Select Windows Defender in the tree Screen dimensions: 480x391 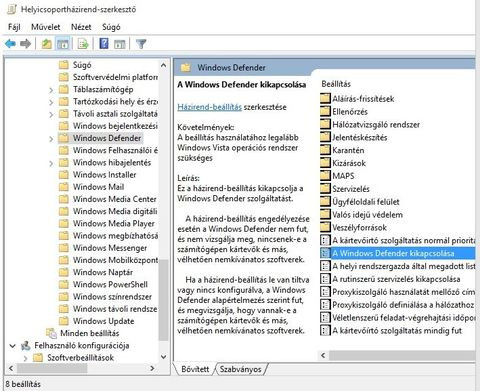[x=100, y=138]
